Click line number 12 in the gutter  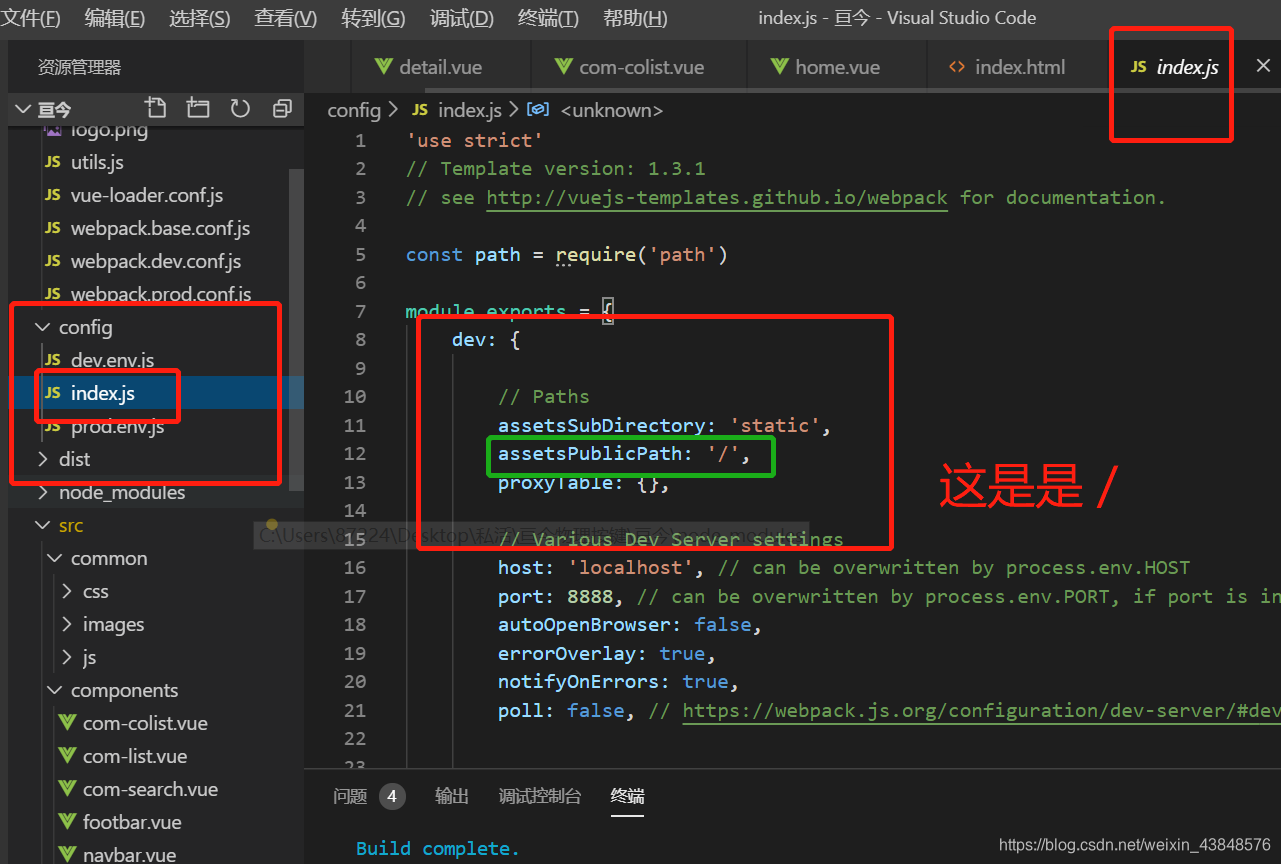coord(355,454)
